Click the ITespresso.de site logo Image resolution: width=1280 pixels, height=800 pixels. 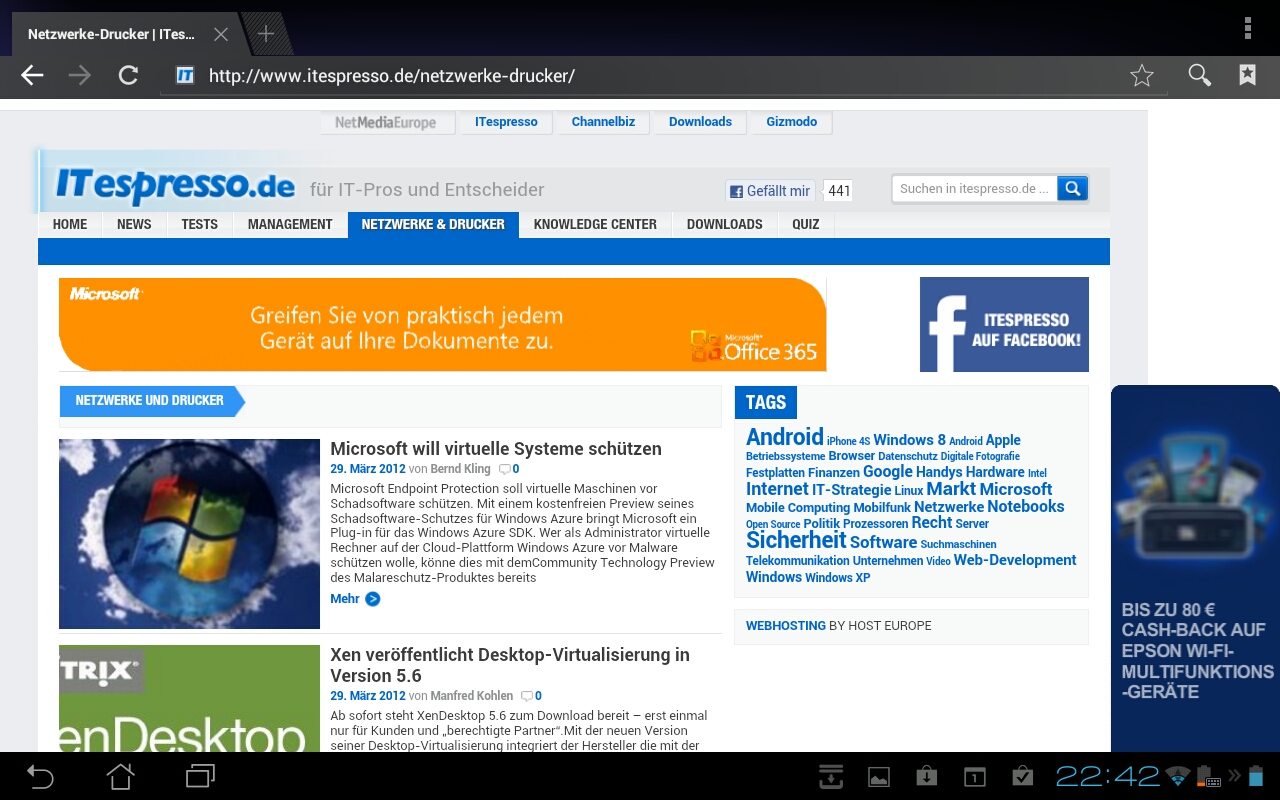(x=175, y=184)
